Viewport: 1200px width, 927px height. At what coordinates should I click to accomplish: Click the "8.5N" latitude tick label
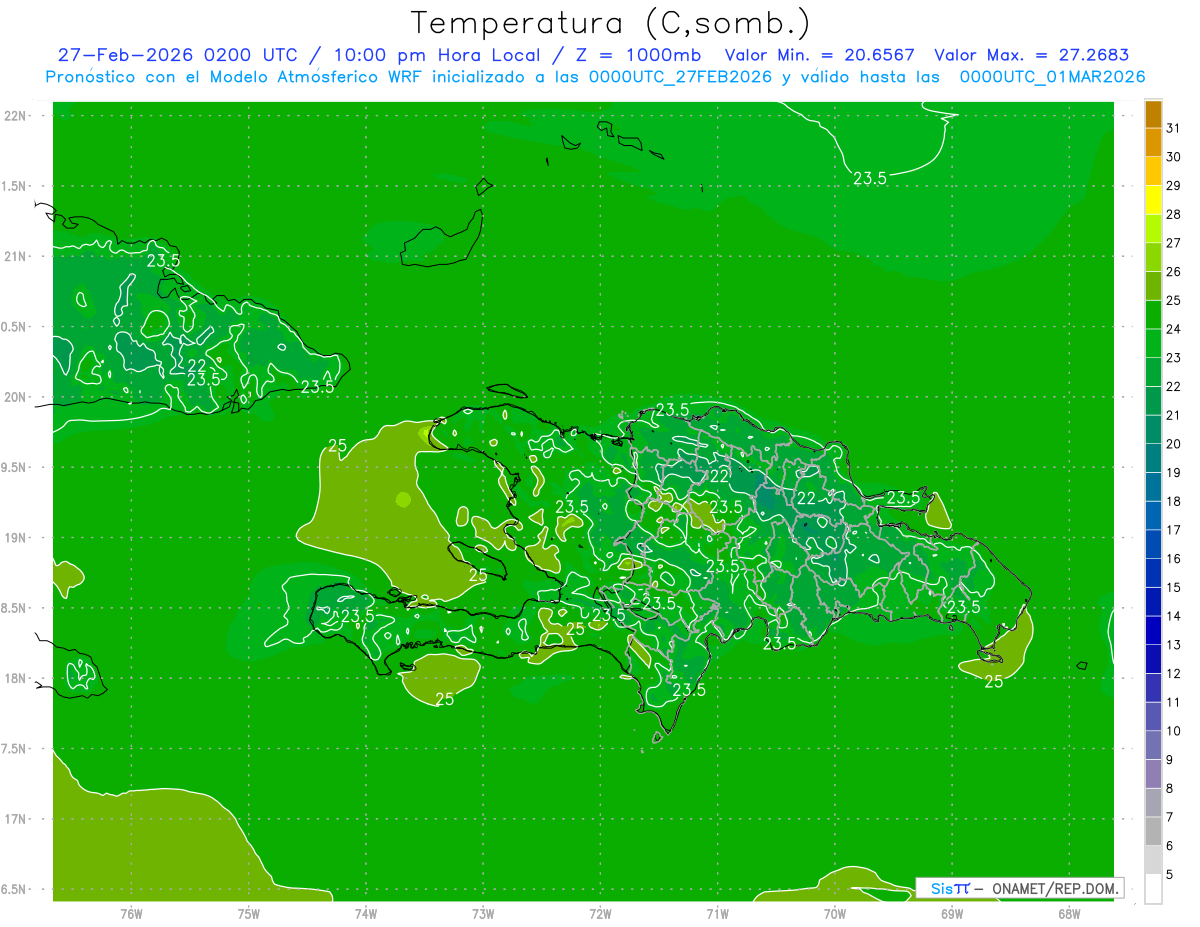click(x=14, y=609)
